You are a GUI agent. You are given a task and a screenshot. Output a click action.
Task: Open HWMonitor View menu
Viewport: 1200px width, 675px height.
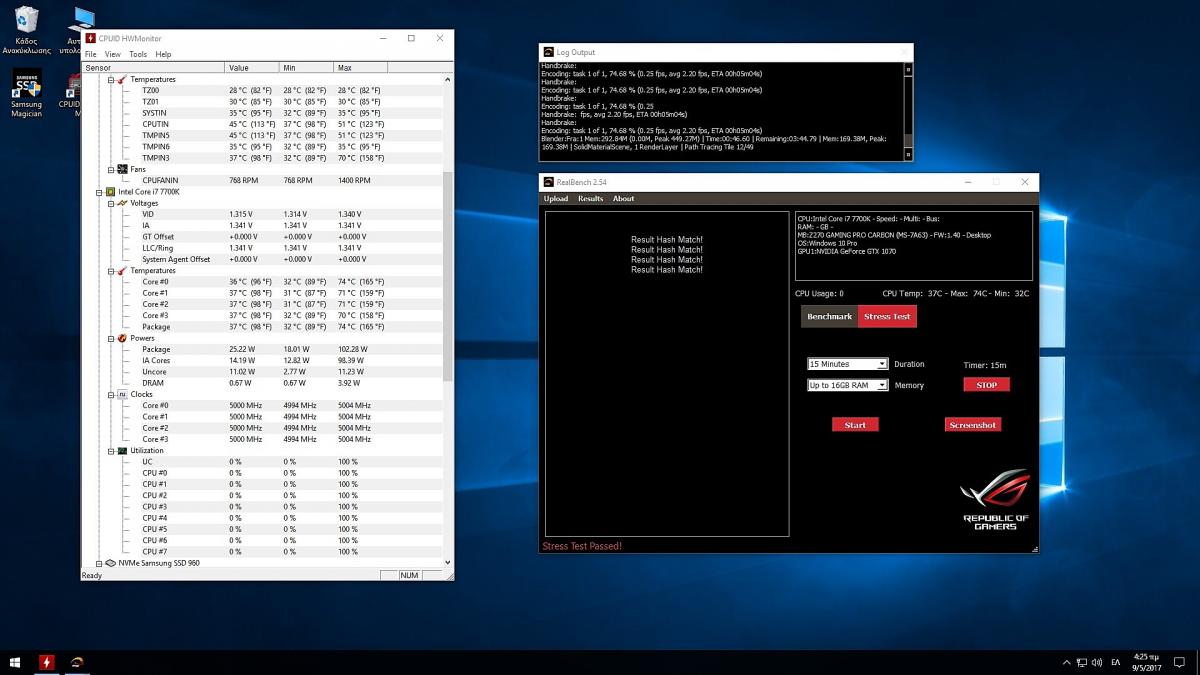pos(113,54)
